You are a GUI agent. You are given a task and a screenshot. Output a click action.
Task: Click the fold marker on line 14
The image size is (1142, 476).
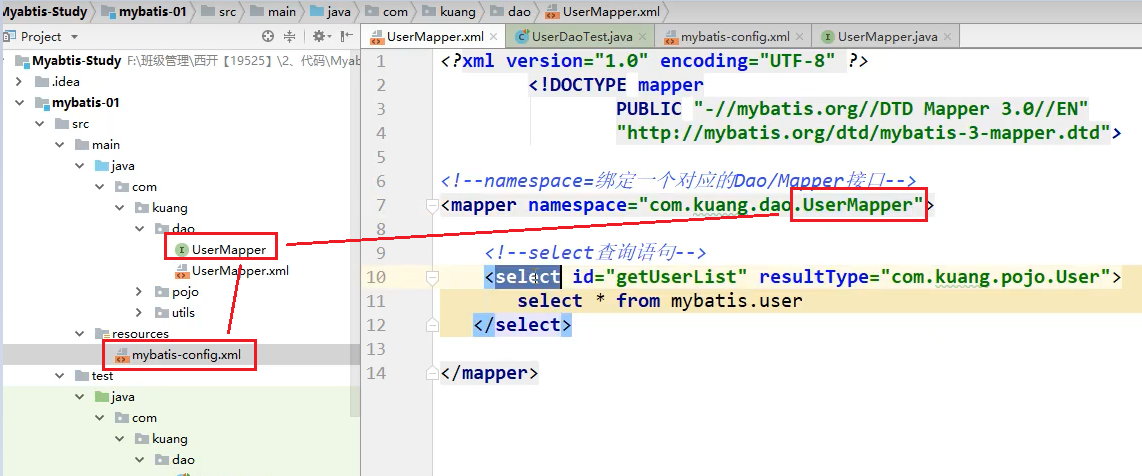pyautogui.click(x=433, y=373)
